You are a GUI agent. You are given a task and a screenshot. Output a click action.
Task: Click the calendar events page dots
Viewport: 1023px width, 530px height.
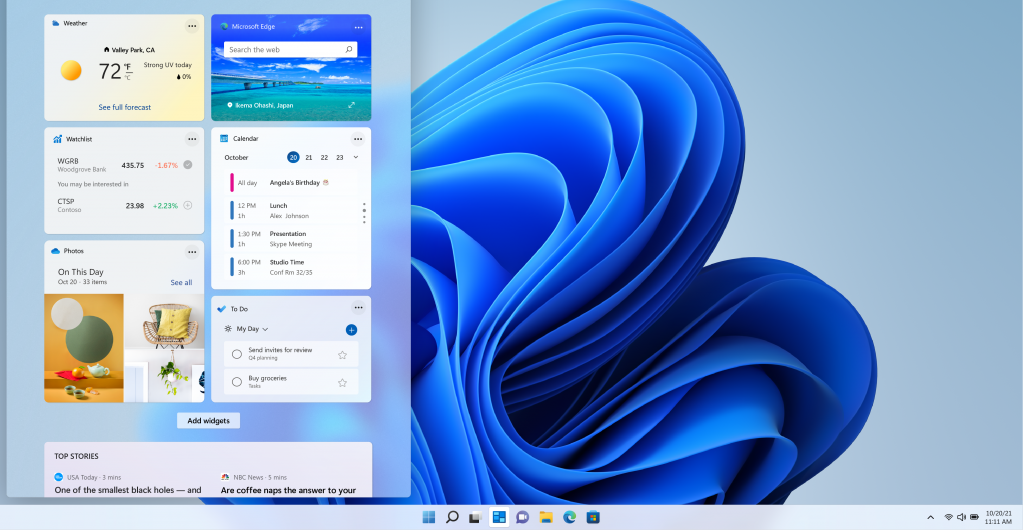364,213
